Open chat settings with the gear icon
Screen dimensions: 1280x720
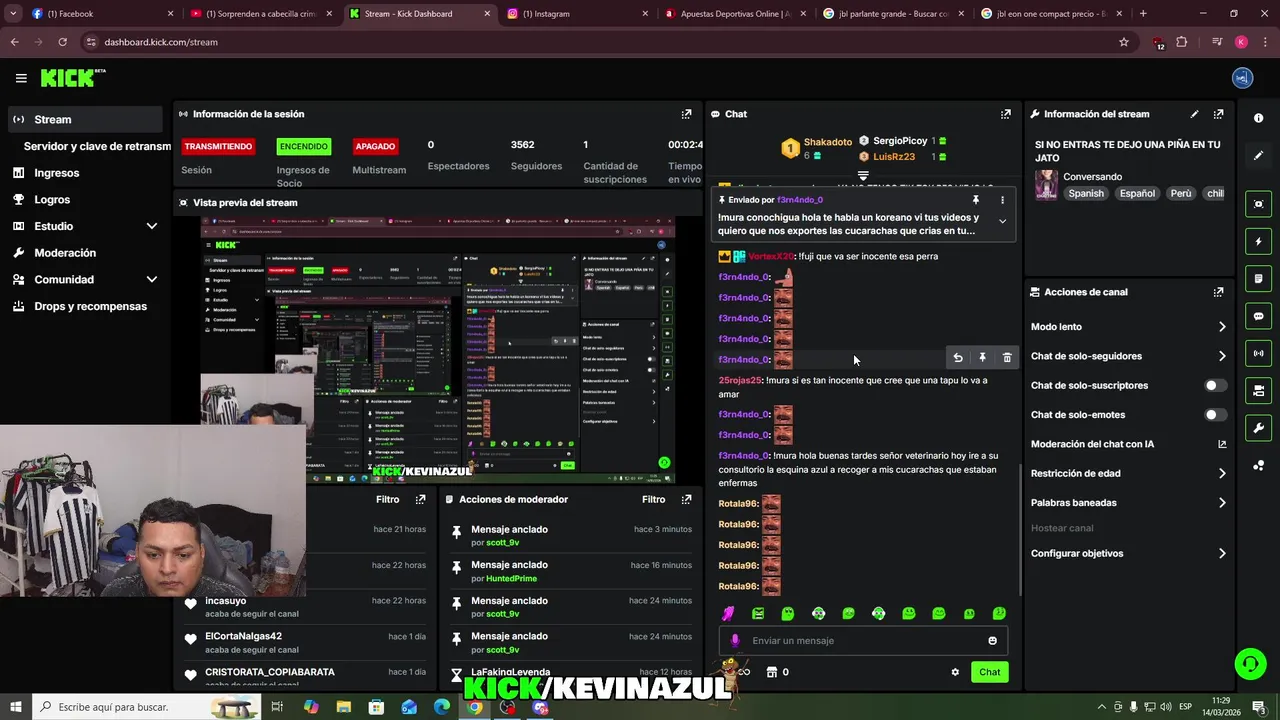[x=955, y=672]
